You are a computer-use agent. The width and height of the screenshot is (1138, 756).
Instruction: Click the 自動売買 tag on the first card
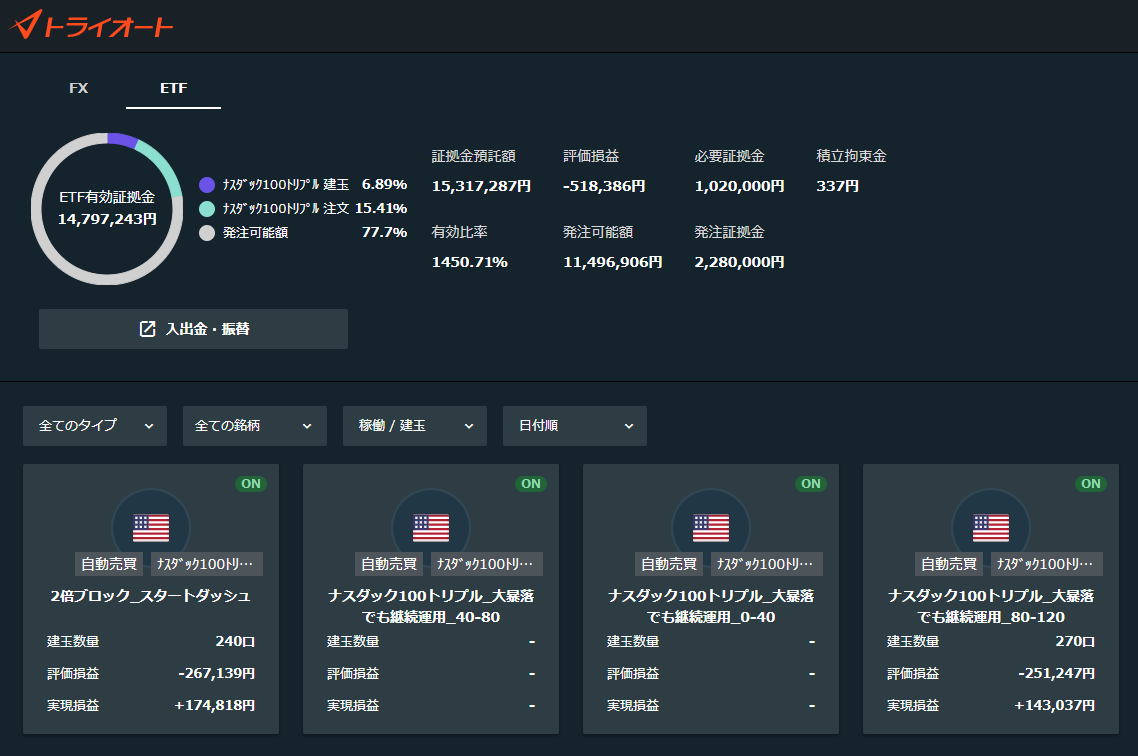[x=109, y=564]
